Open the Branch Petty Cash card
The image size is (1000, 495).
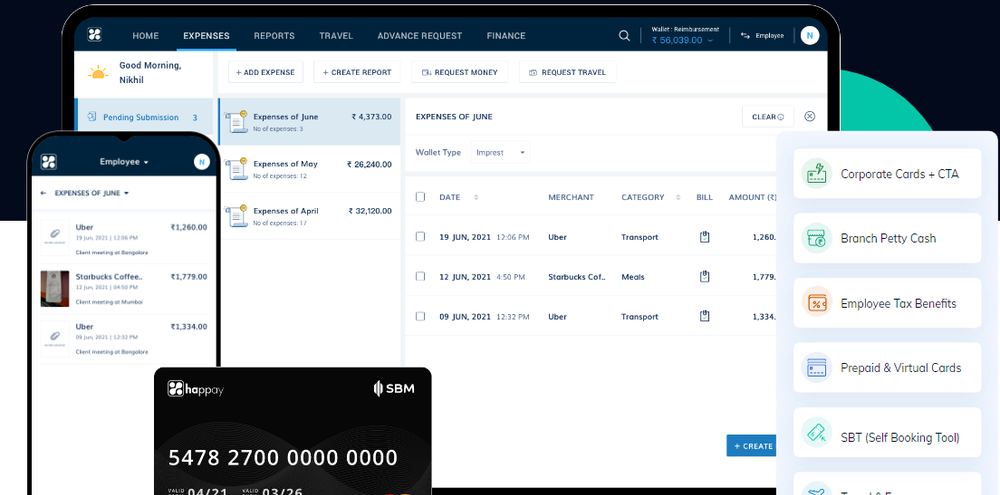[x=887, y=238]
